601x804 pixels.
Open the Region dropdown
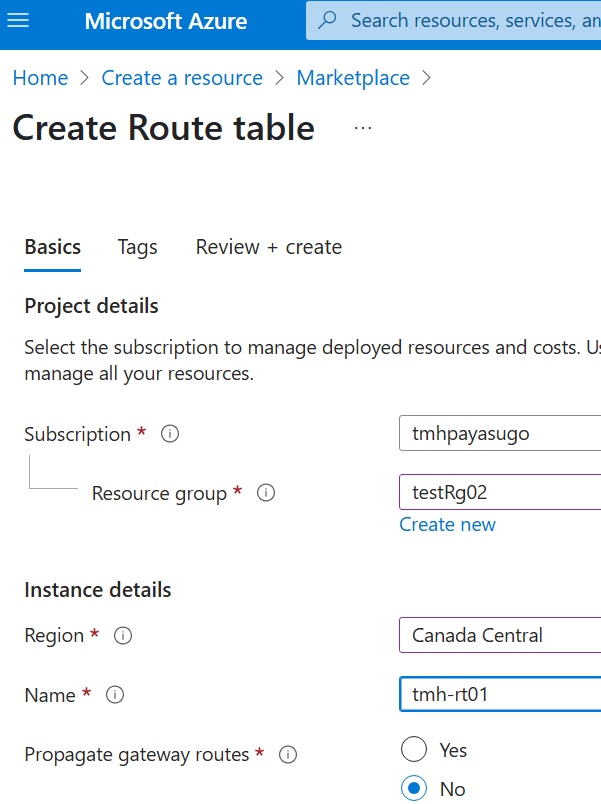(x=500, y=635)
